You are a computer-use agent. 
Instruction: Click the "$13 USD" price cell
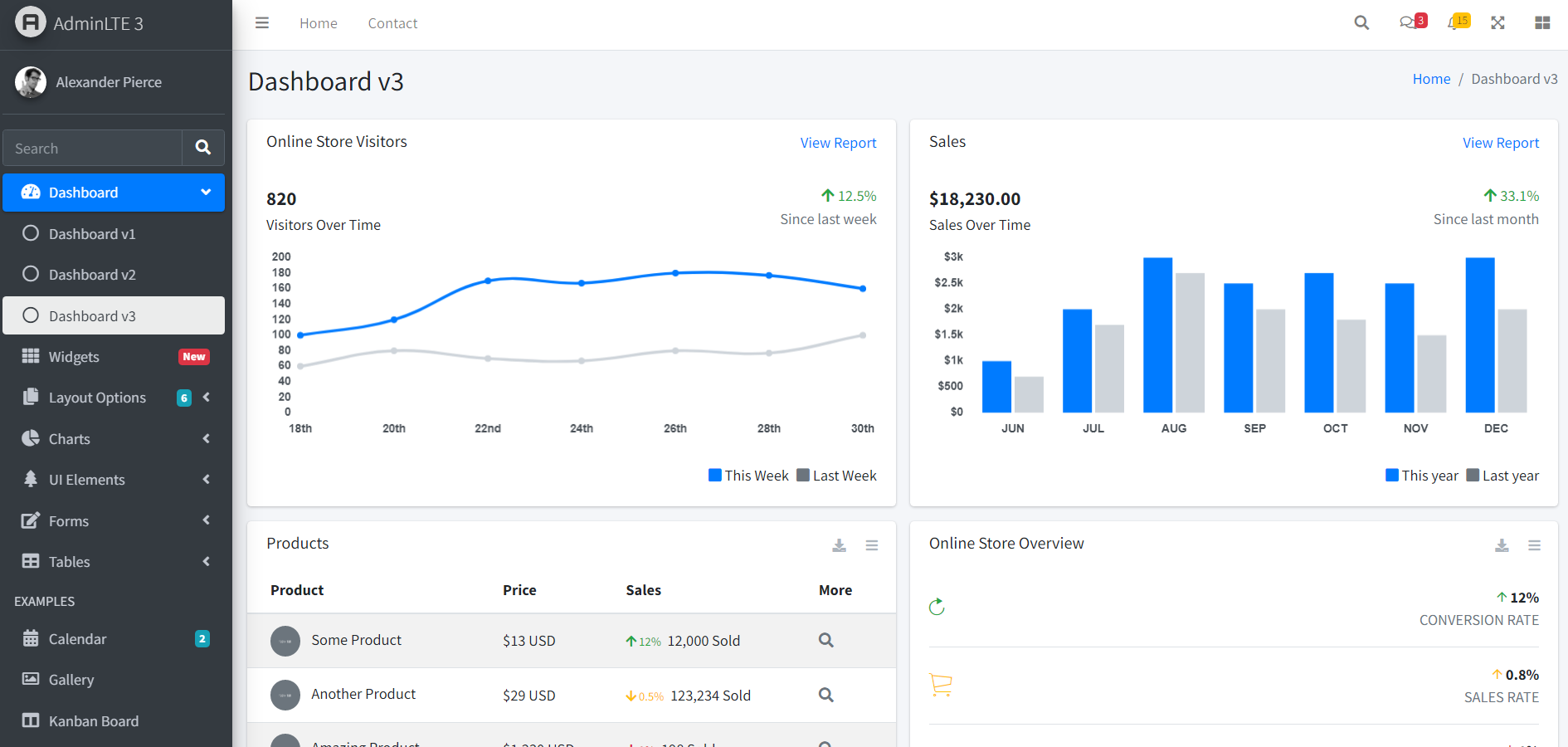tap(529, 641)
